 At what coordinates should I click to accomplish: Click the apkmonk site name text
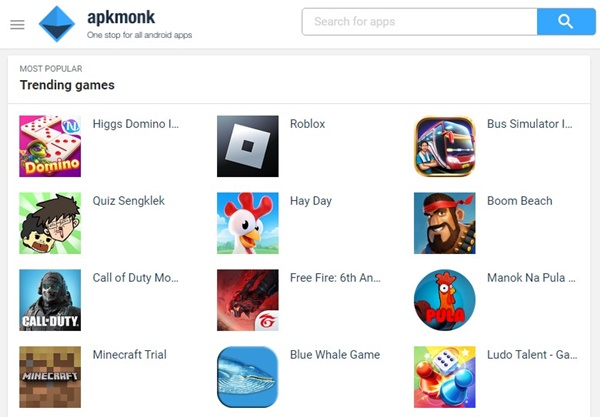(121, 17)
